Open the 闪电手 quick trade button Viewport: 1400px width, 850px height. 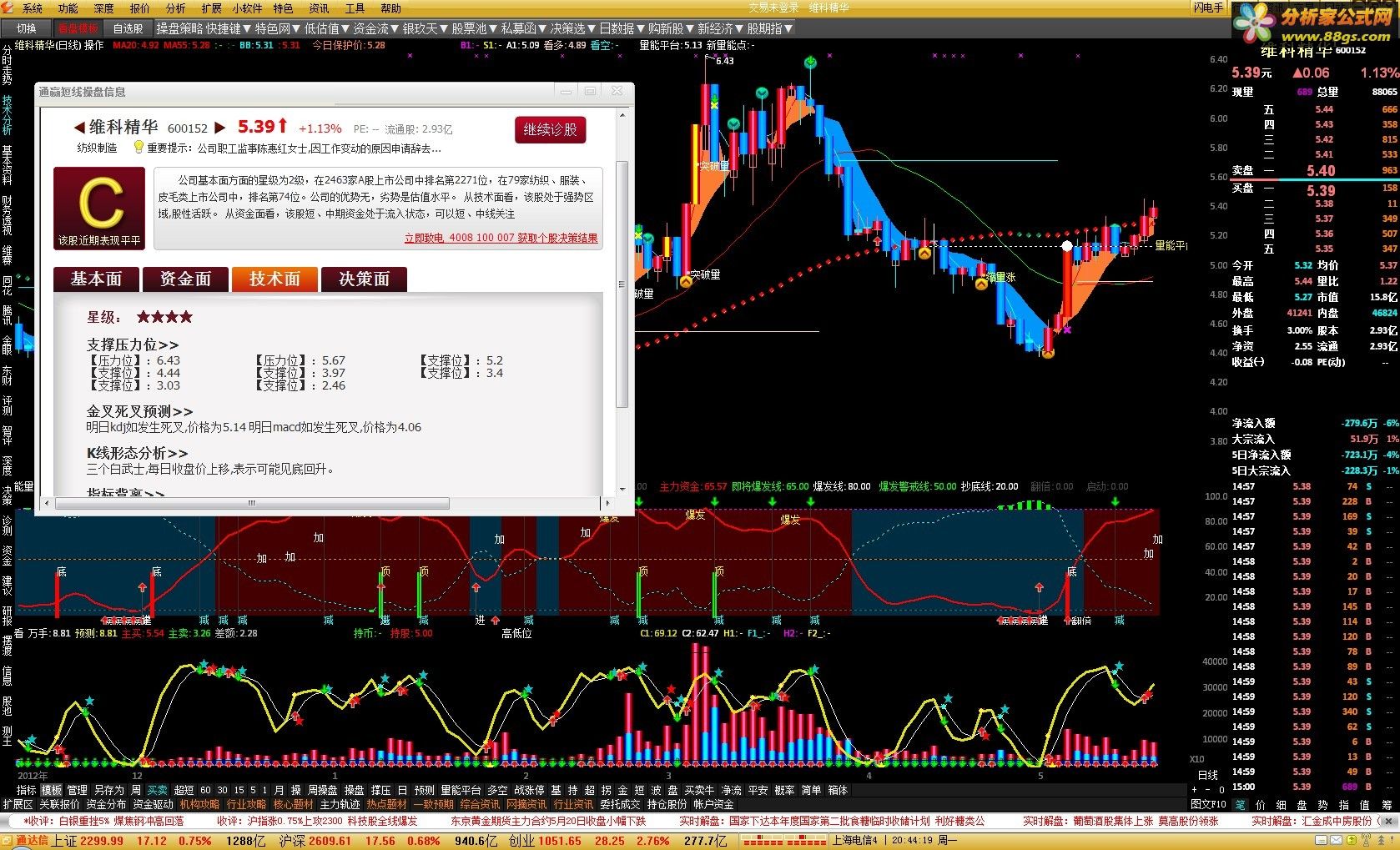(1207, 8)
